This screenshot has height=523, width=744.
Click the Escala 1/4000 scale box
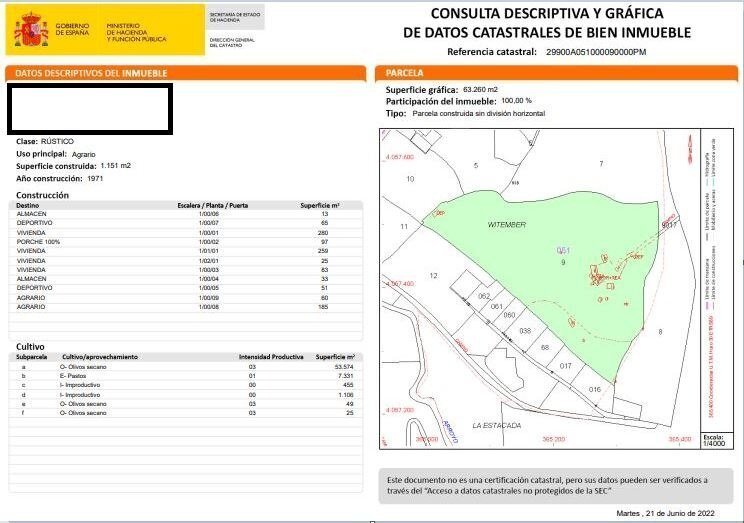(x=713, y=440)
